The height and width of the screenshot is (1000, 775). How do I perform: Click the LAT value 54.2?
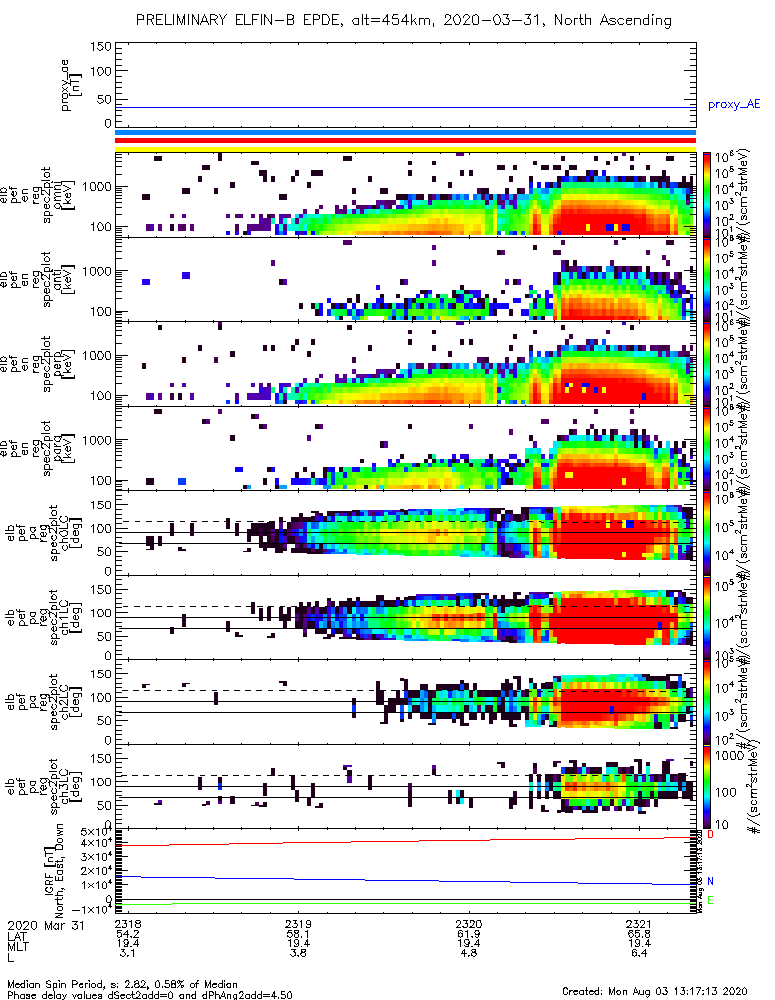pos(128,934)
